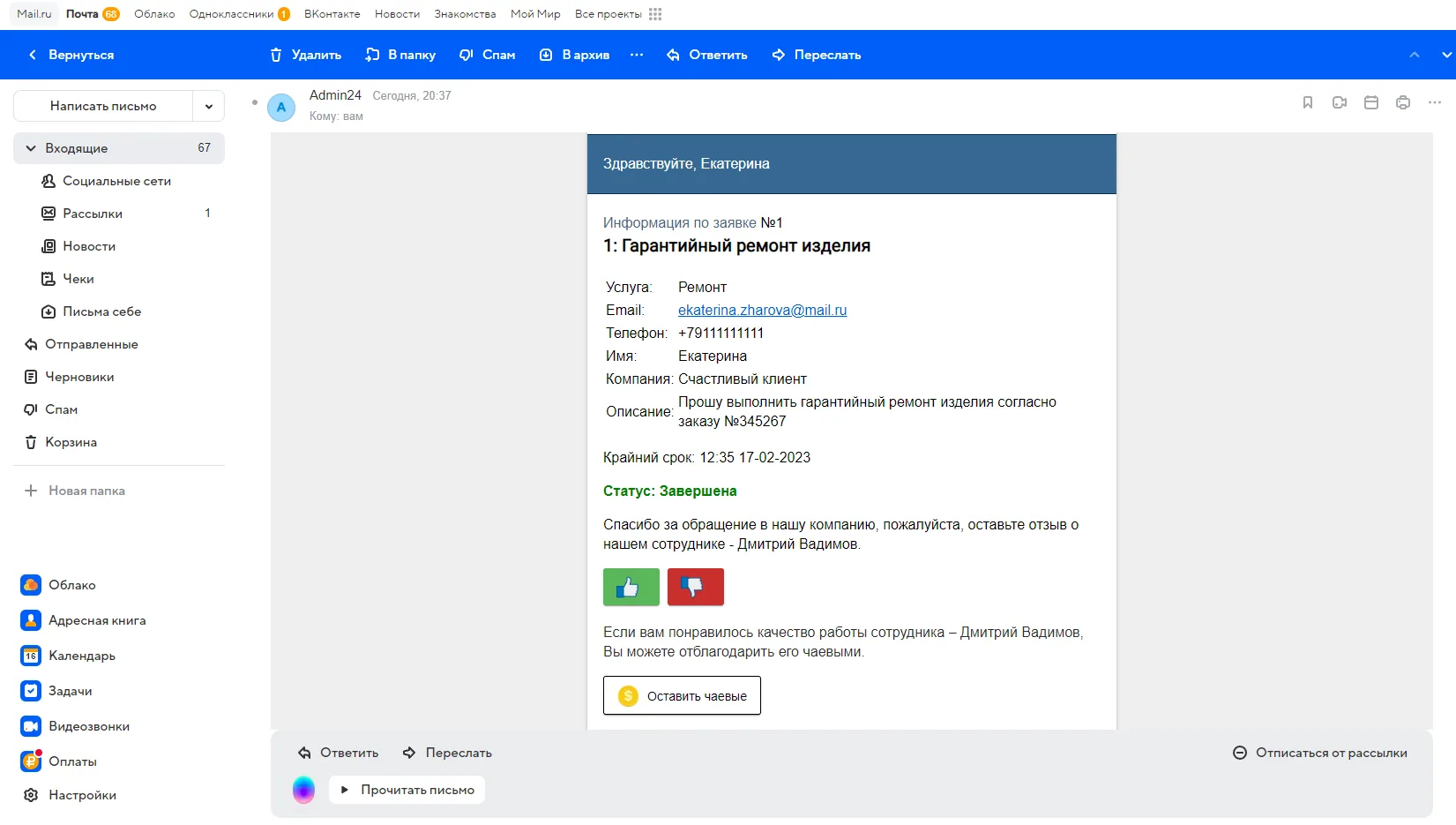Archive the email with В архив
Viewport: 1456px width, 825px height.
[x=574, y=55]
